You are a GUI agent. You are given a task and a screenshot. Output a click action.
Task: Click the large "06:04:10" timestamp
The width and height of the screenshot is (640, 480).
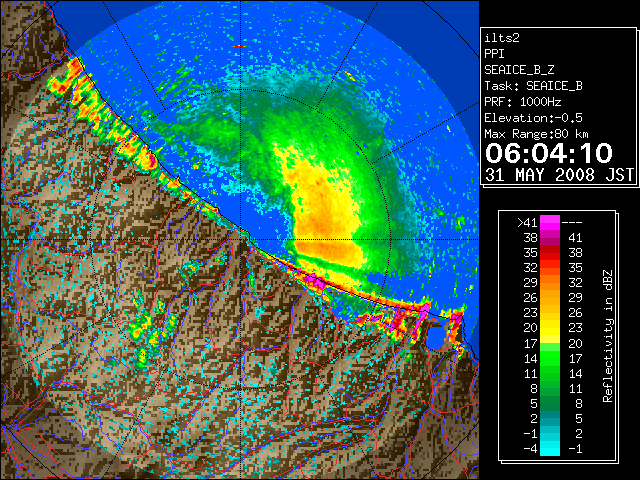(x=549, y=153)
